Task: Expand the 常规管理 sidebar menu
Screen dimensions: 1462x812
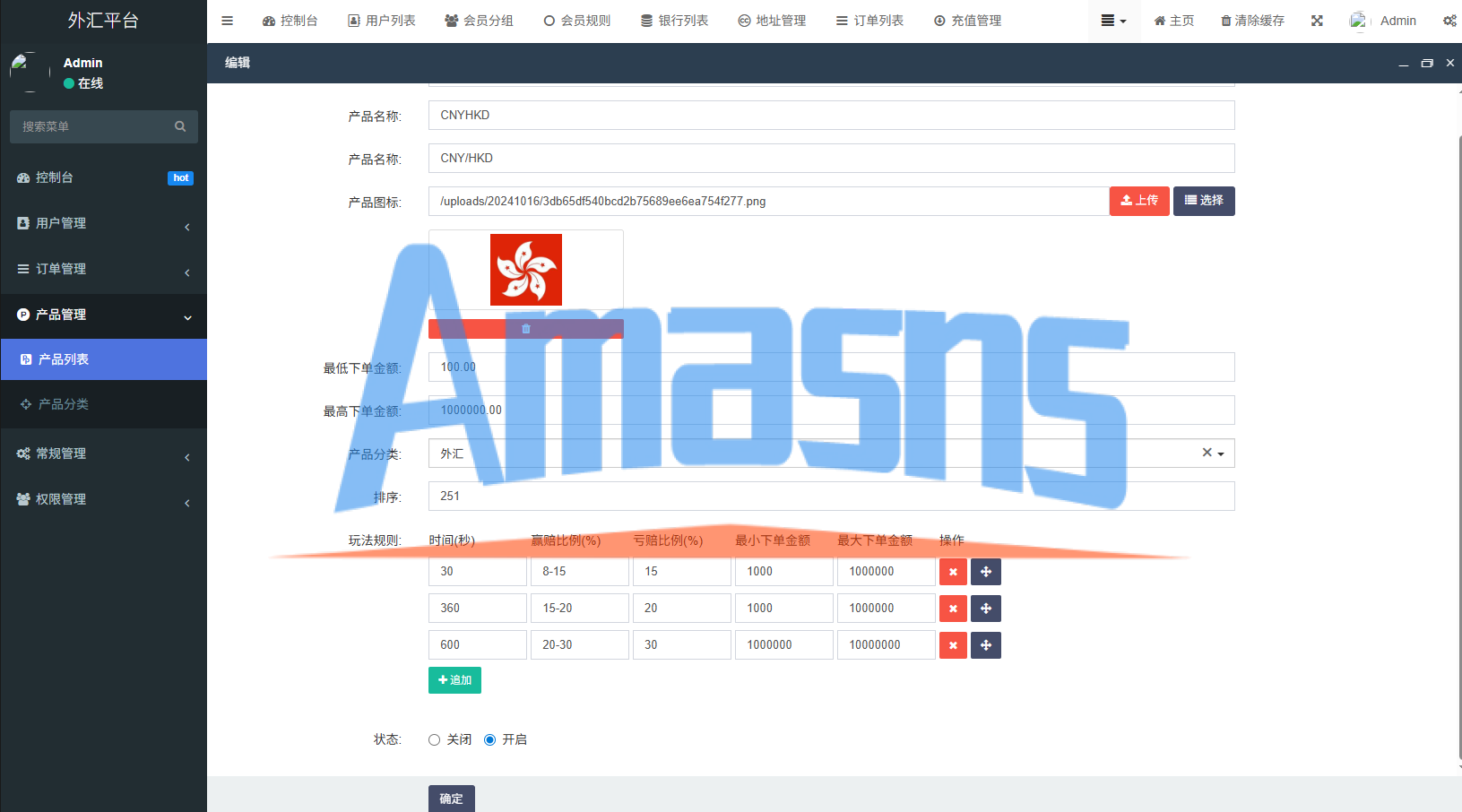Action: 104,454
